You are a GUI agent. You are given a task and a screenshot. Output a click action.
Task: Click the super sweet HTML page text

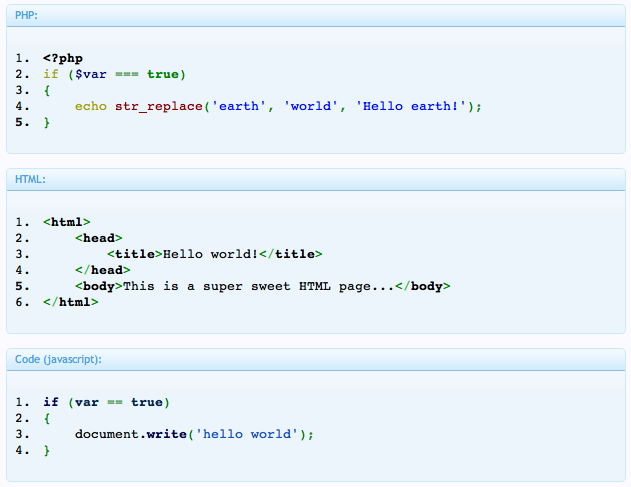259,286
